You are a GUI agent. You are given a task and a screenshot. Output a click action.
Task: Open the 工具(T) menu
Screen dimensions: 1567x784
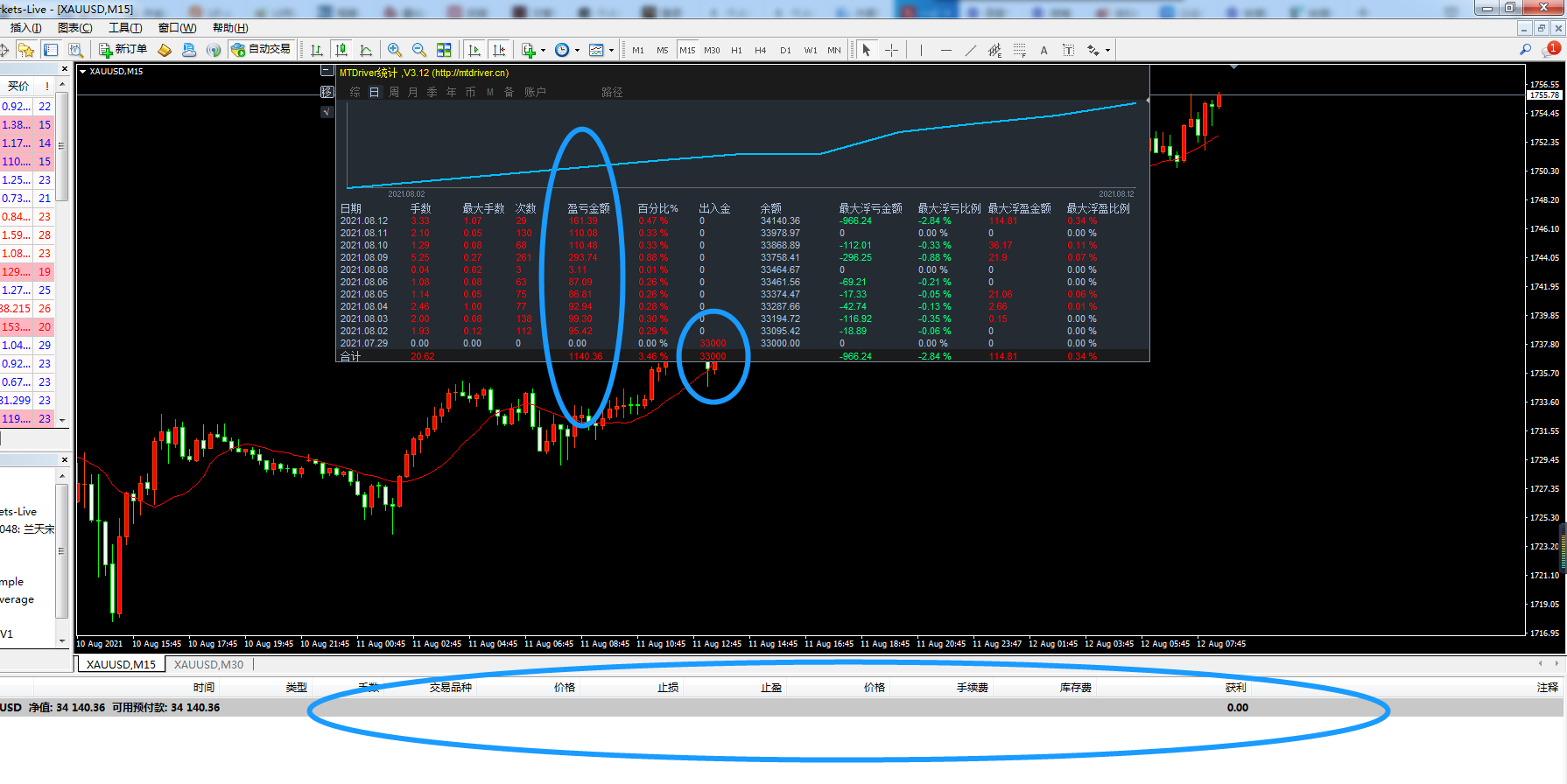click(125, 28)
